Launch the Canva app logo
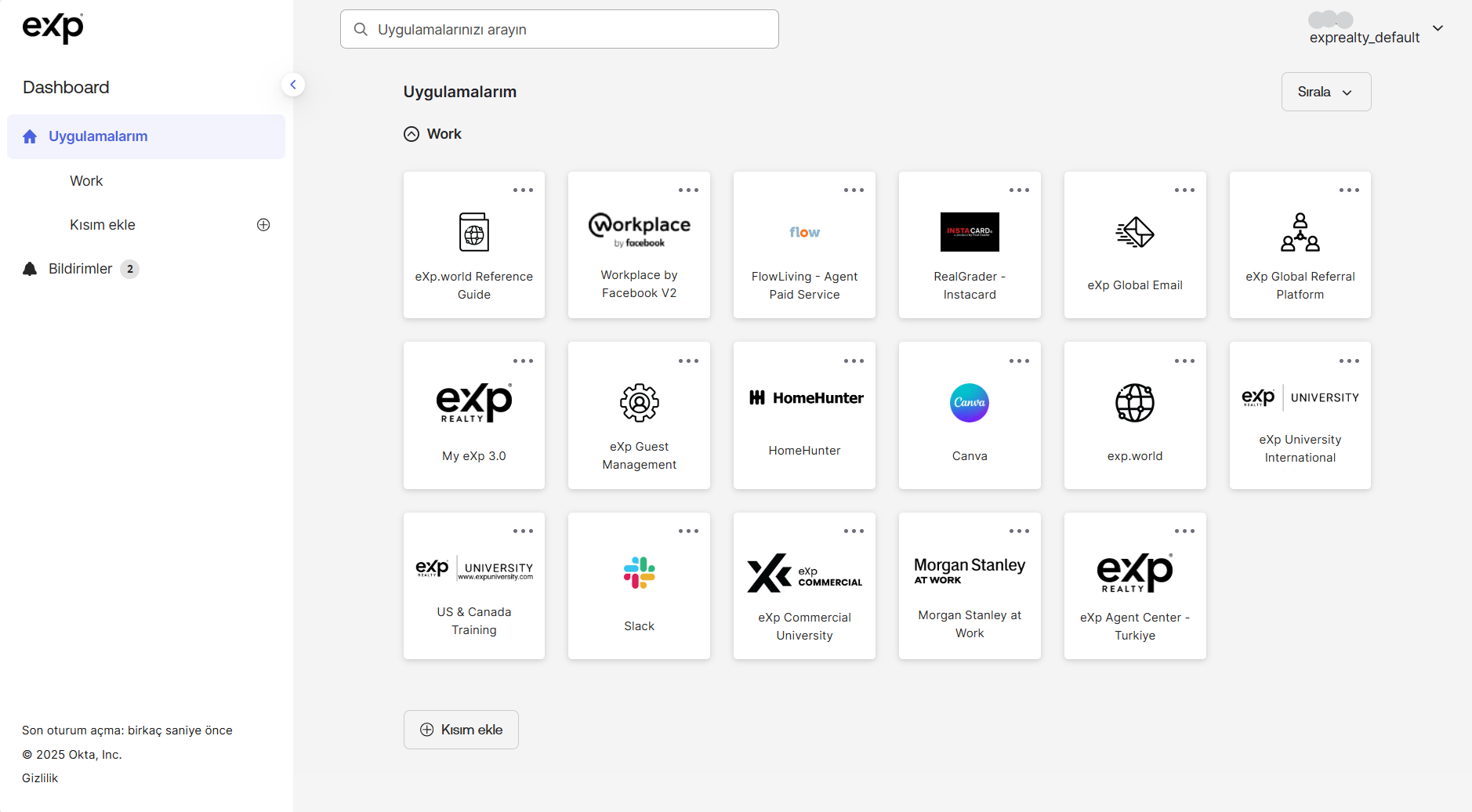Image resolution: width=1472 pixels, height=812 pixels. click(970, 403)
